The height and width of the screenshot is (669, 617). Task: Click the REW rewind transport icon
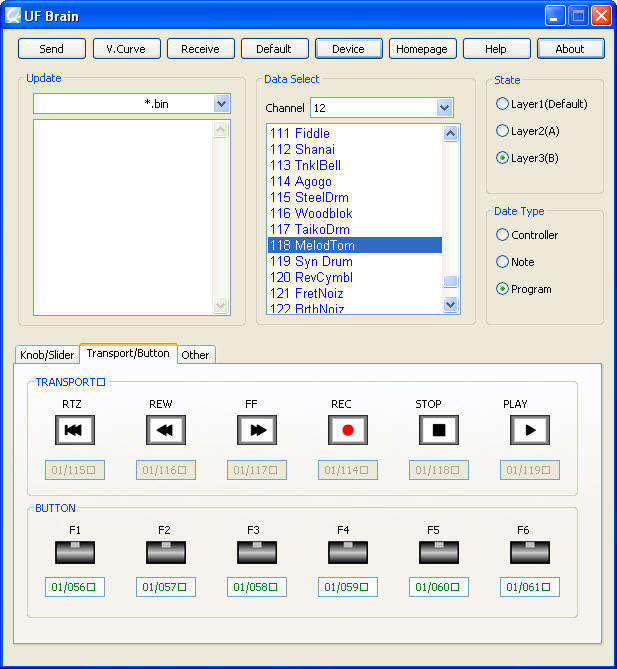pos(166,430)
